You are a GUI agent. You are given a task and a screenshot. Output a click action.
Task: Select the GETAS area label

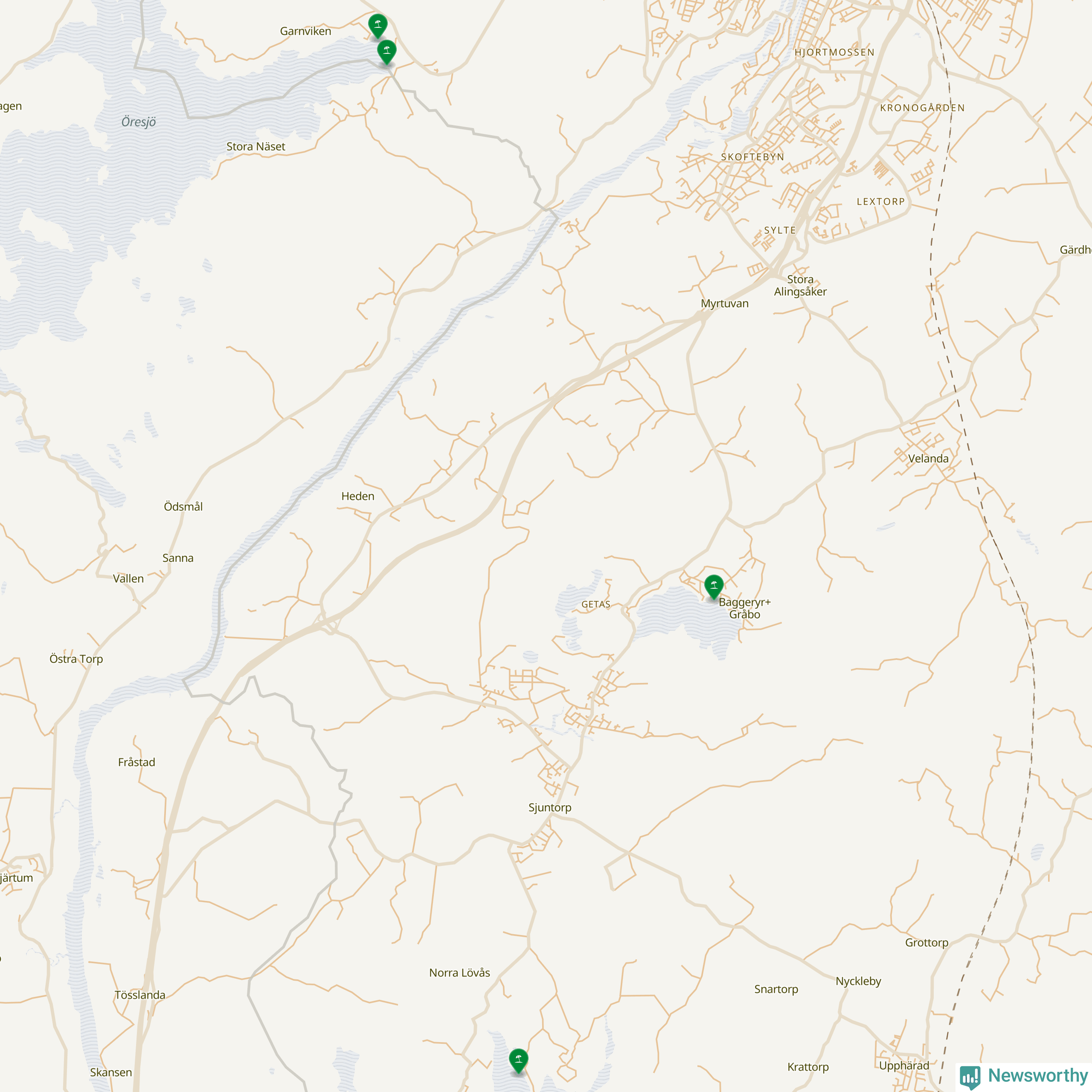click(x=596, y=605)
